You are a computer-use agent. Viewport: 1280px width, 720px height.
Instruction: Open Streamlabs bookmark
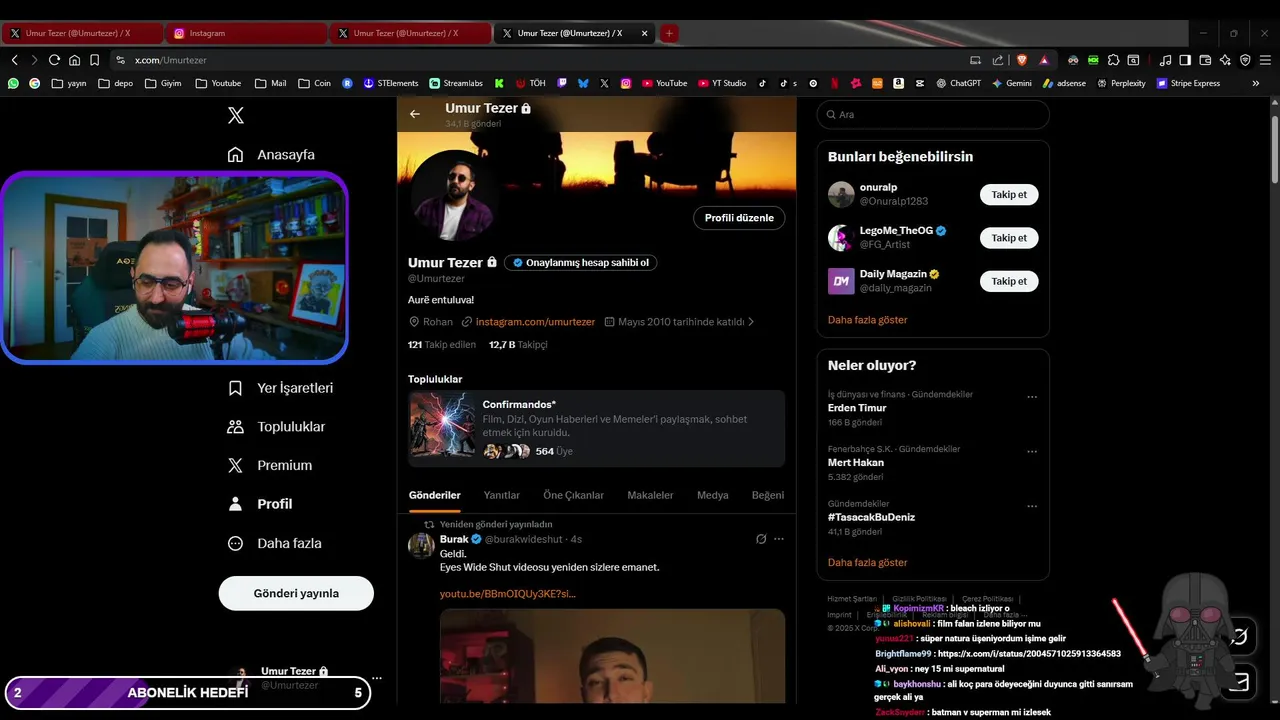tap(456, 83)
